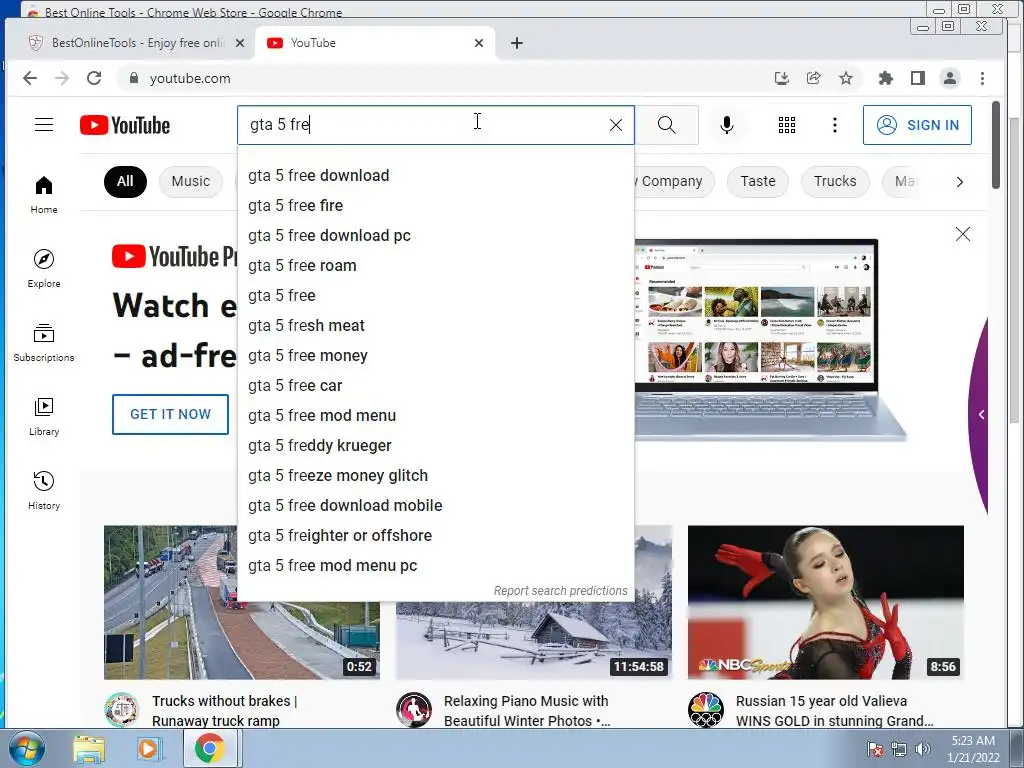The width and height of the screenshot is (1024, 768).
Task: Click the magnifying glass search button
Action: point(667,125)
